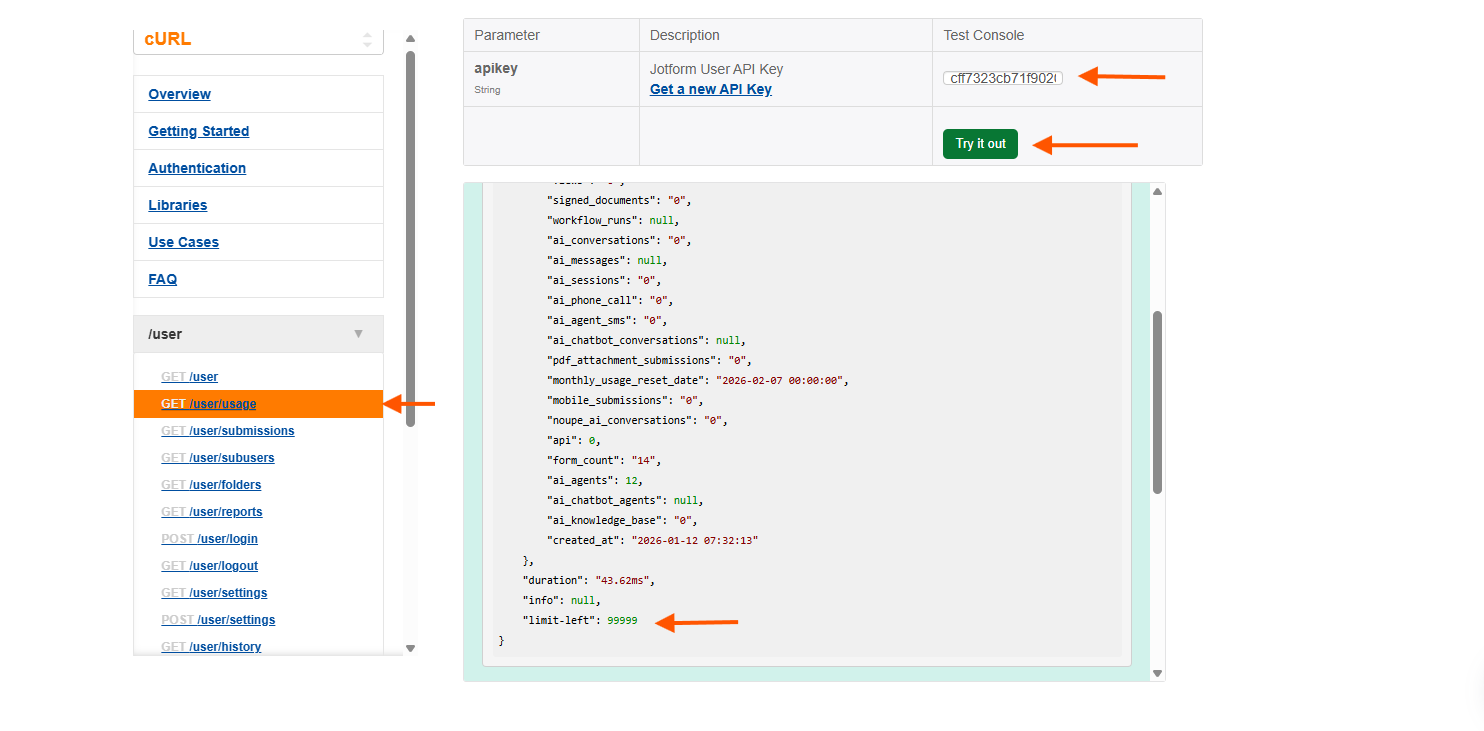Select the GET /user endpoint
Viewport: 1484px width, 731px height.
pos(189,377)
